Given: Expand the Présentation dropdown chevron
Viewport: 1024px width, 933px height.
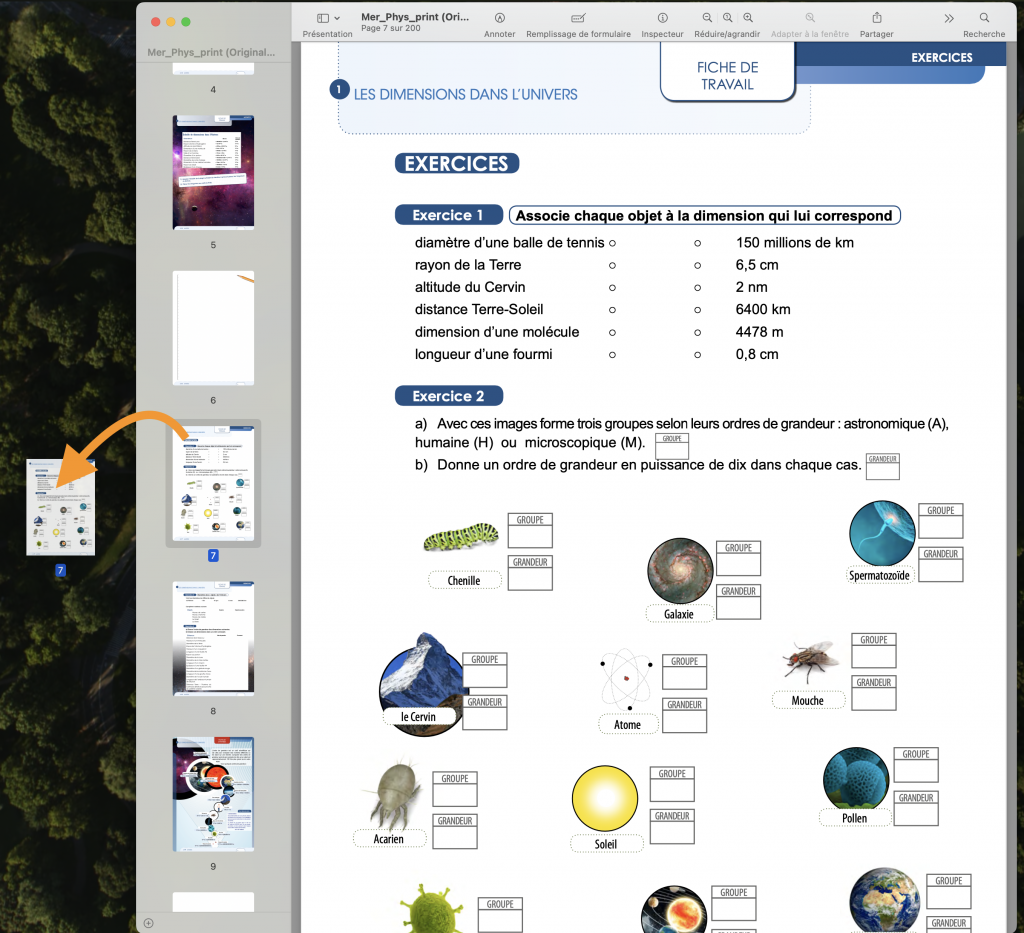Looking at the screenshot, I should coord(337,18).
